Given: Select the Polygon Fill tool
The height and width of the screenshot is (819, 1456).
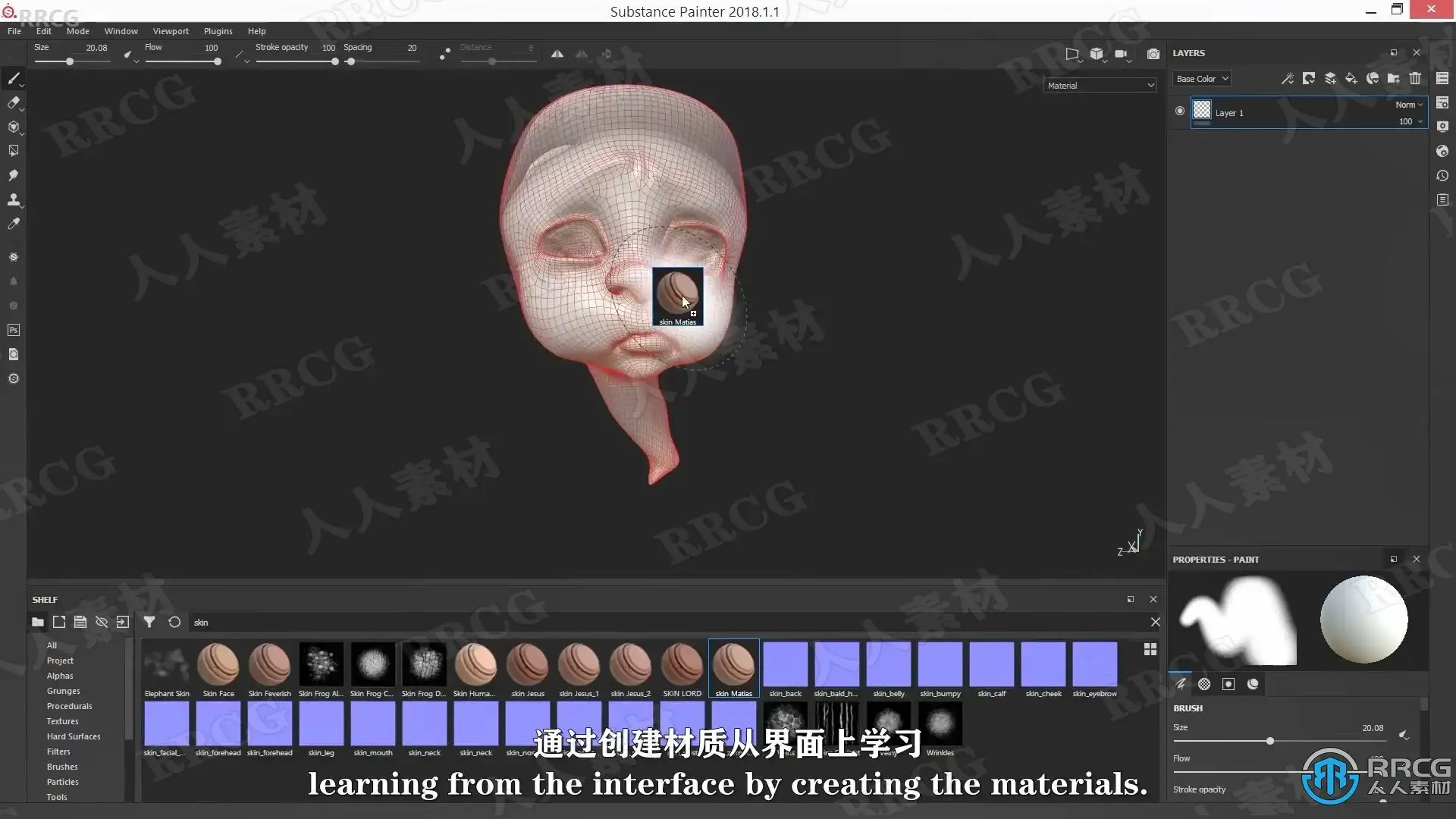Looking at the screenshot, I should coord(14,151).
